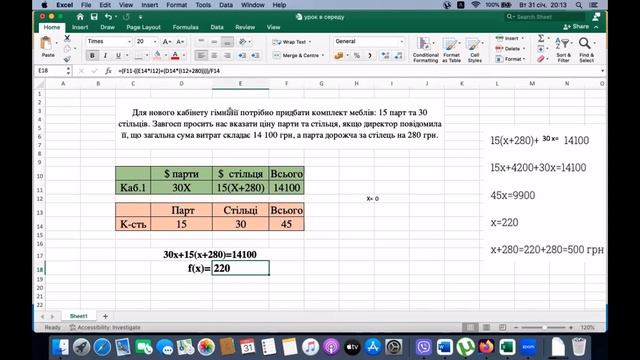Toggle Italic formatting
The height and width of the screenshot is (360, 640).
[105, 56]
